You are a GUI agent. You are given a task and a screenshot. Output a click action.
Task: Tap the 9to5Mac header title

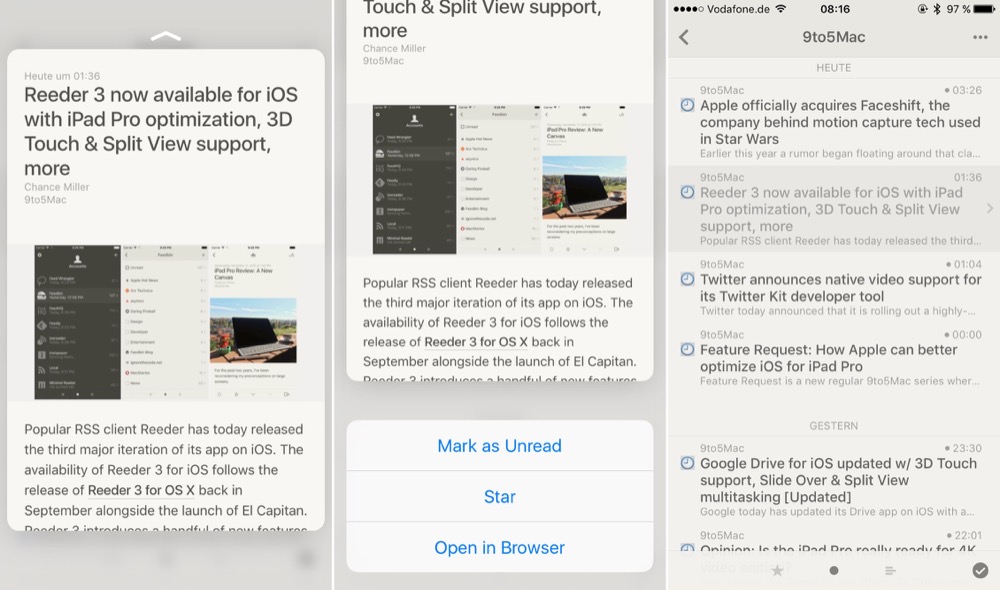click(x=834, y=37)
